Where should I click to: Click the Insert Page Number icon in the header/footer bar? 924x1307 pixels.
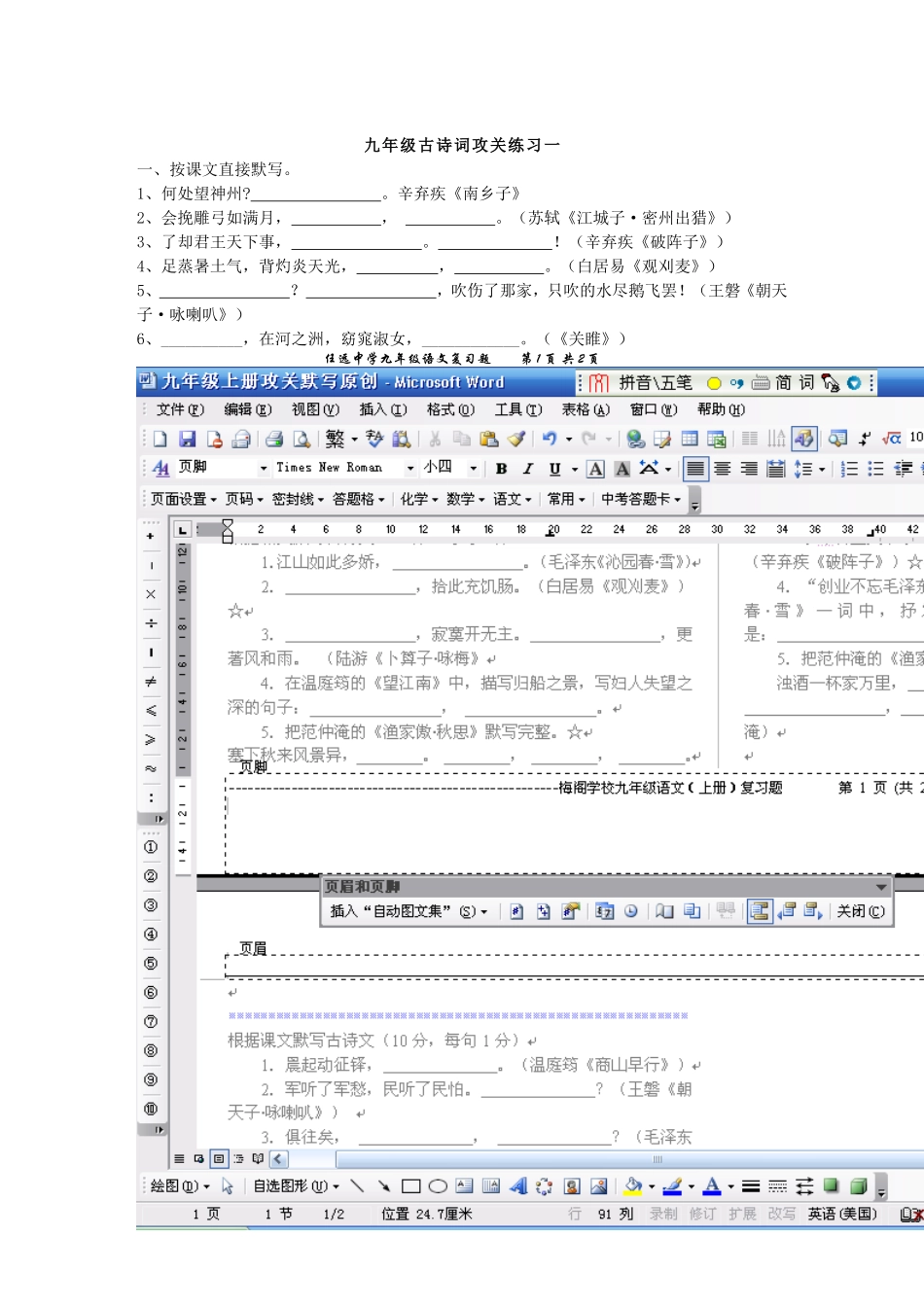pyautogui.click(x=516, y=911)
